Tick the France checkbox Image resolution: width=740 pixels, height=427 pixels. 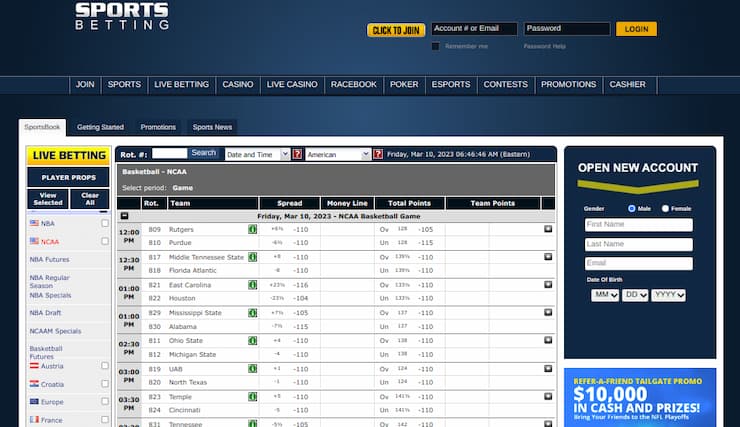click(105, 419)
